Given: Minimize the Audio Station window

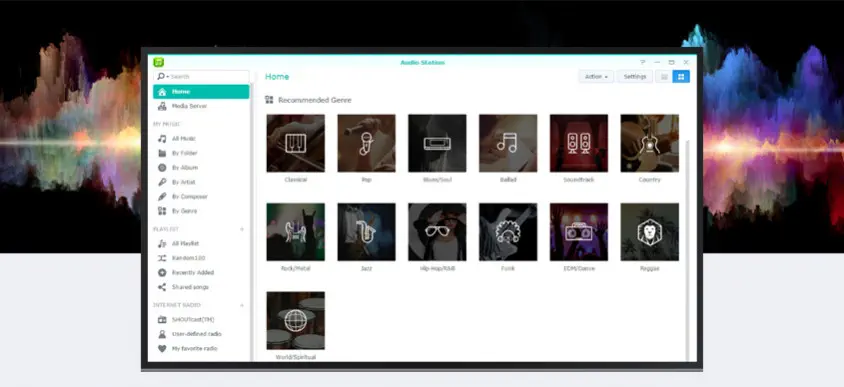Looking at the screenshot, I should click(657, 62).
